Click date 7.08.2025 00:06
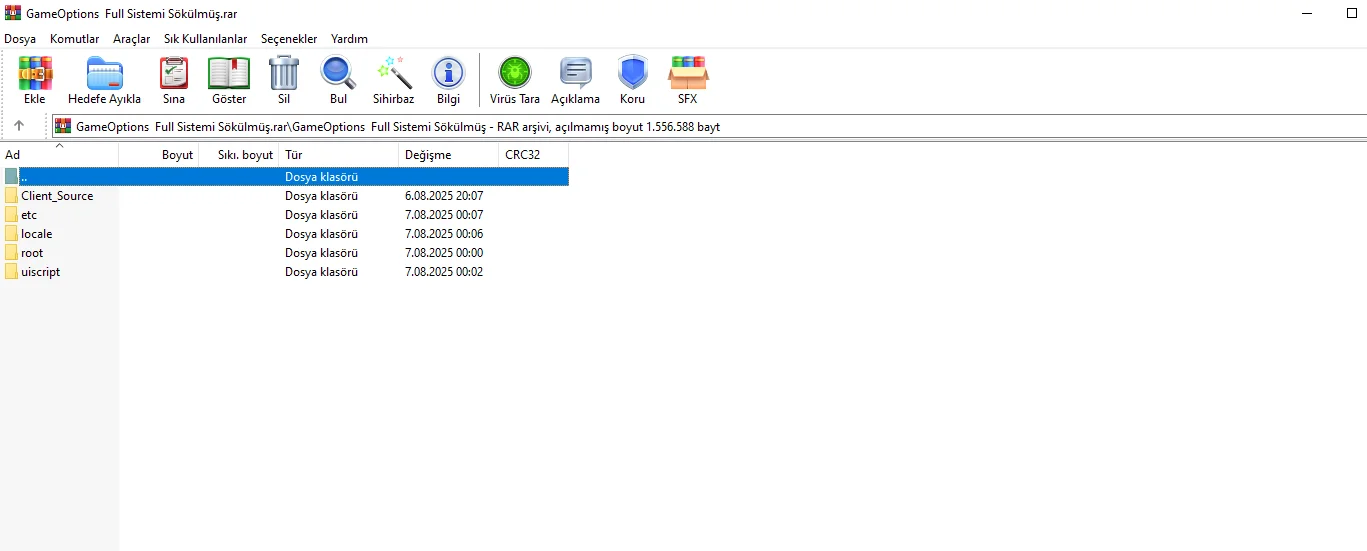This screenshot has height=551, width=1367. (x=444, y=234)
